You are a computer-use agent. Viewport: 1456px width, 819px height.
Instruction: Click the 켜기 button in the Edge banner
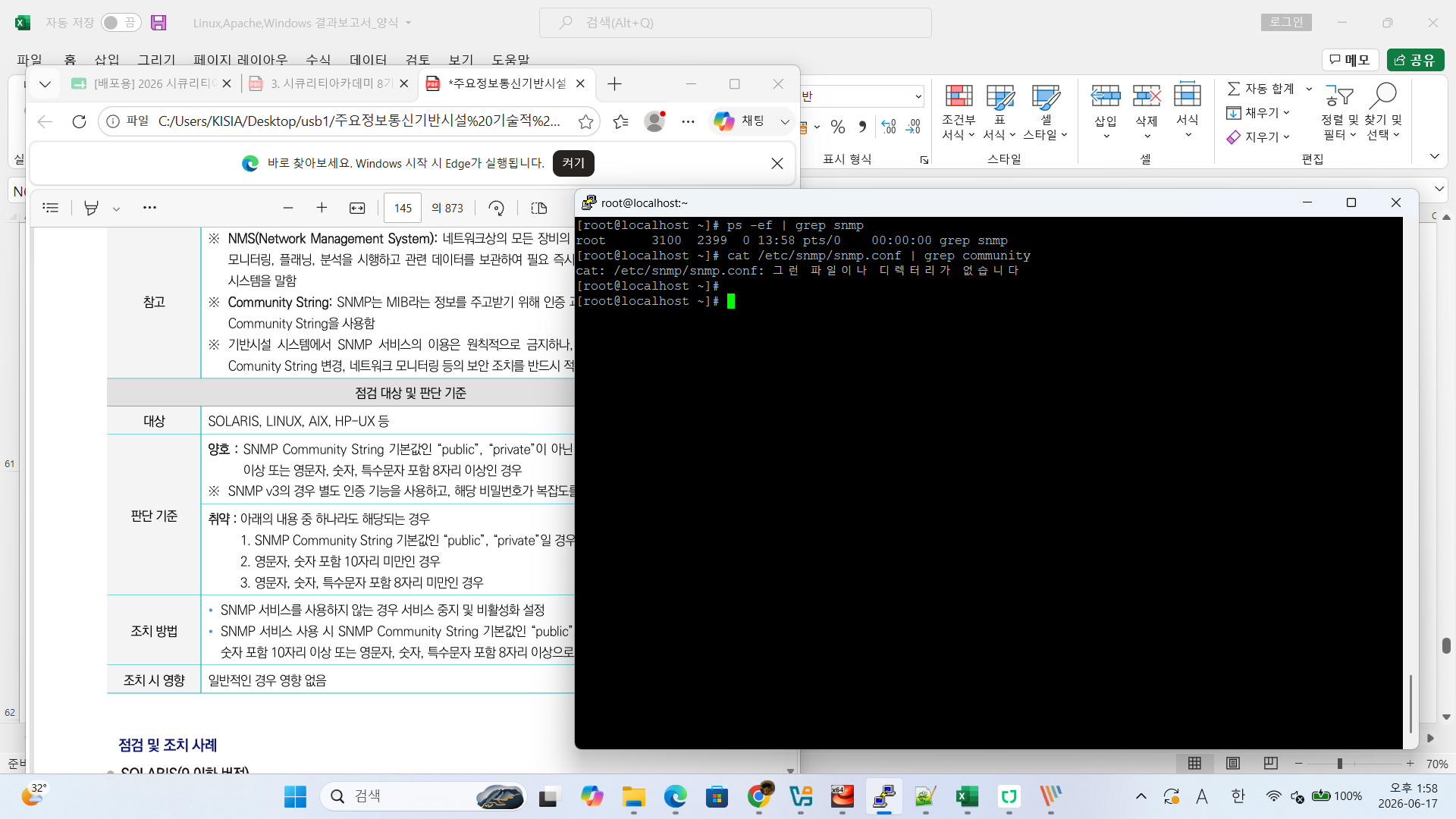(573, 163)
